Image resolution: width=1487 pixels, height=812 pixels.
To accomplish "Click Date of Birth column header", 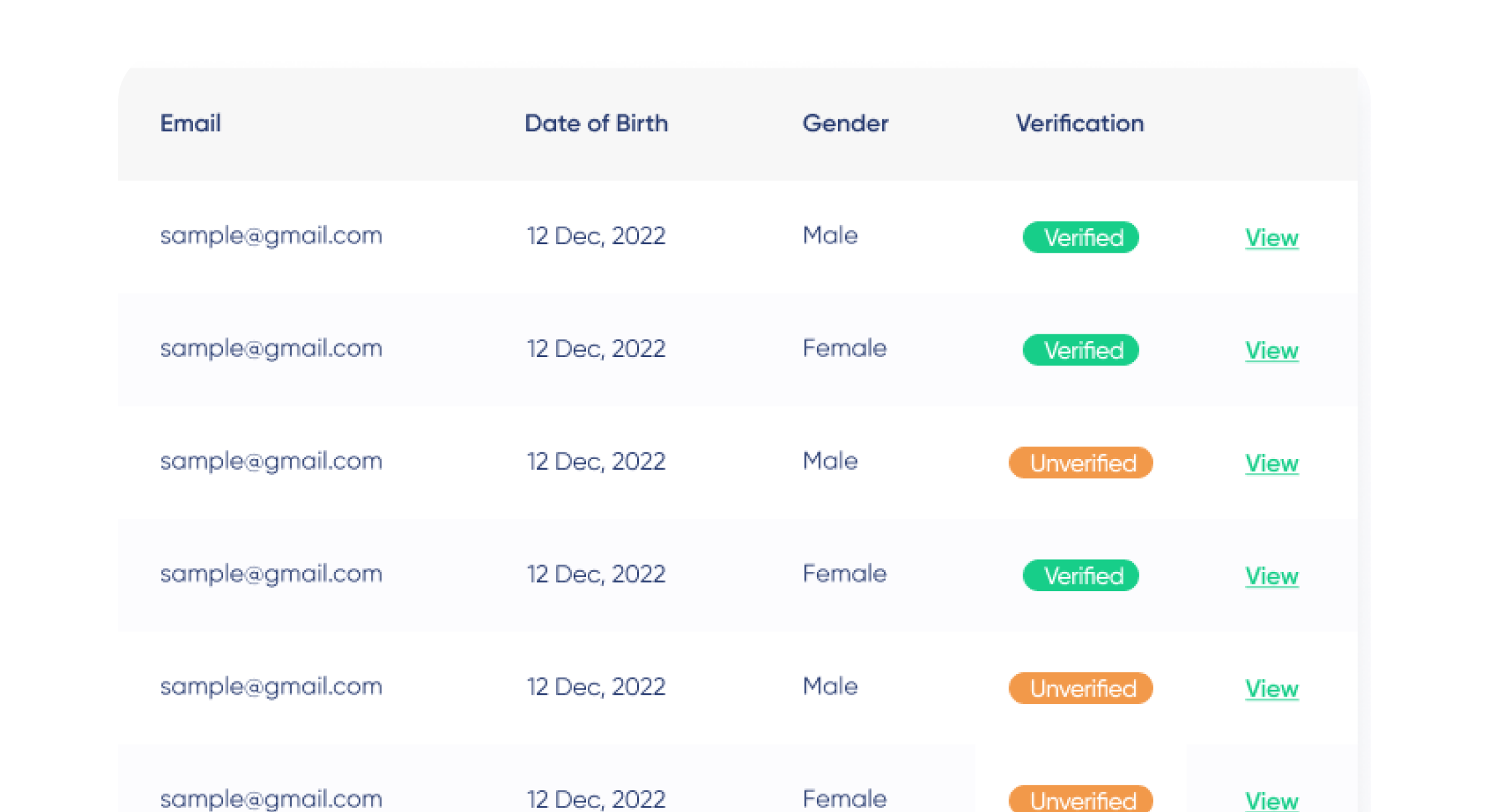I will [596, 123].
